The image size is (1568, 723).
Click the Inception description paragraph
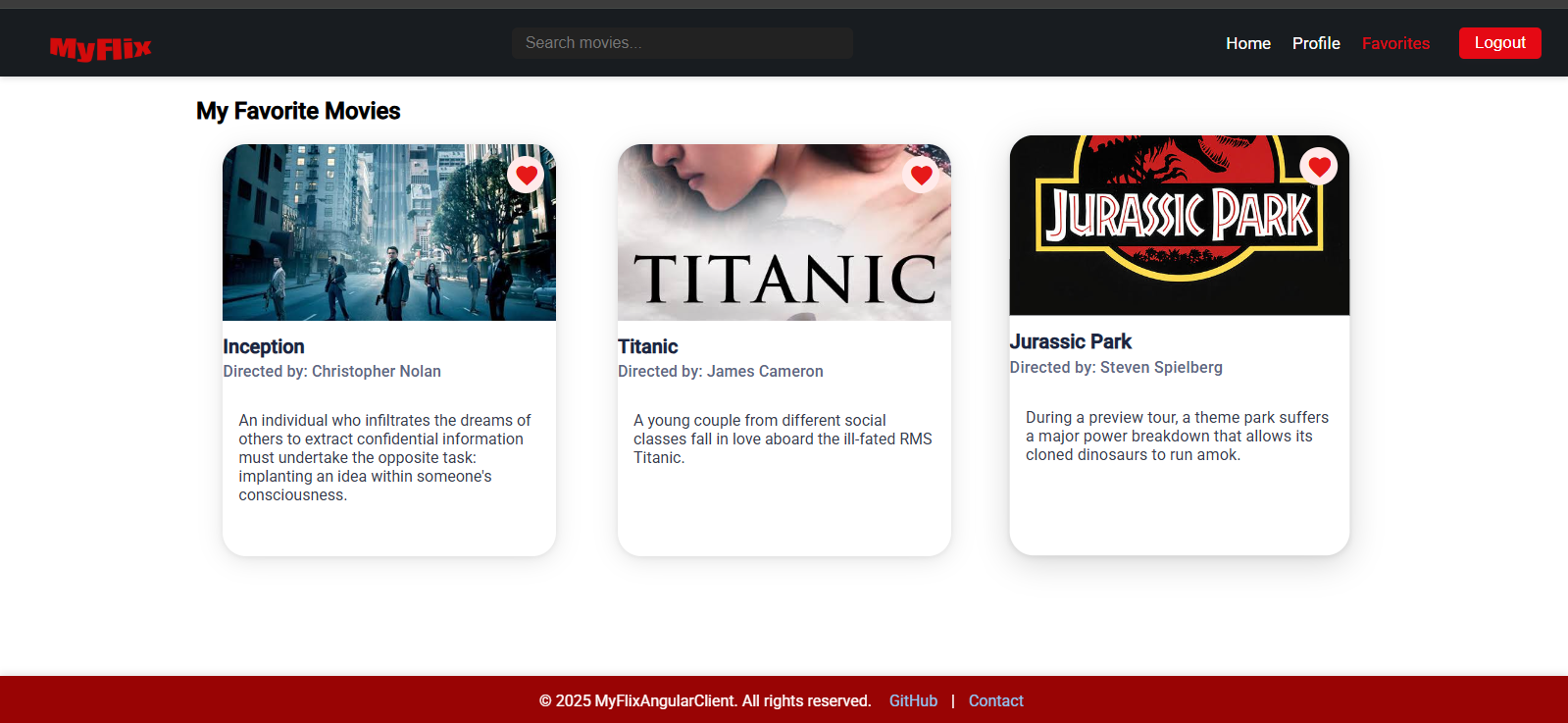click(x=389, y=457)
